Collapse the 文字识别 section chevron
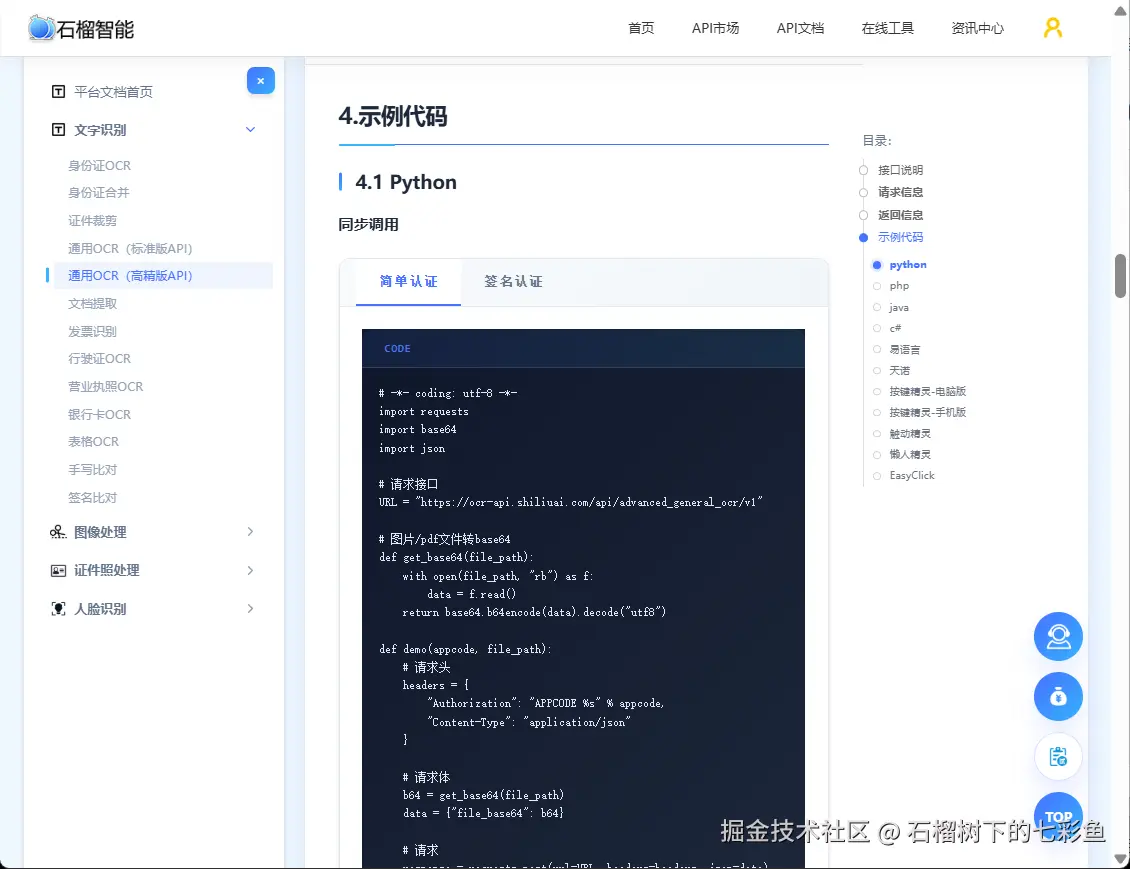The height and width of the screenshot is (869, 1130). tap(250, 130)
